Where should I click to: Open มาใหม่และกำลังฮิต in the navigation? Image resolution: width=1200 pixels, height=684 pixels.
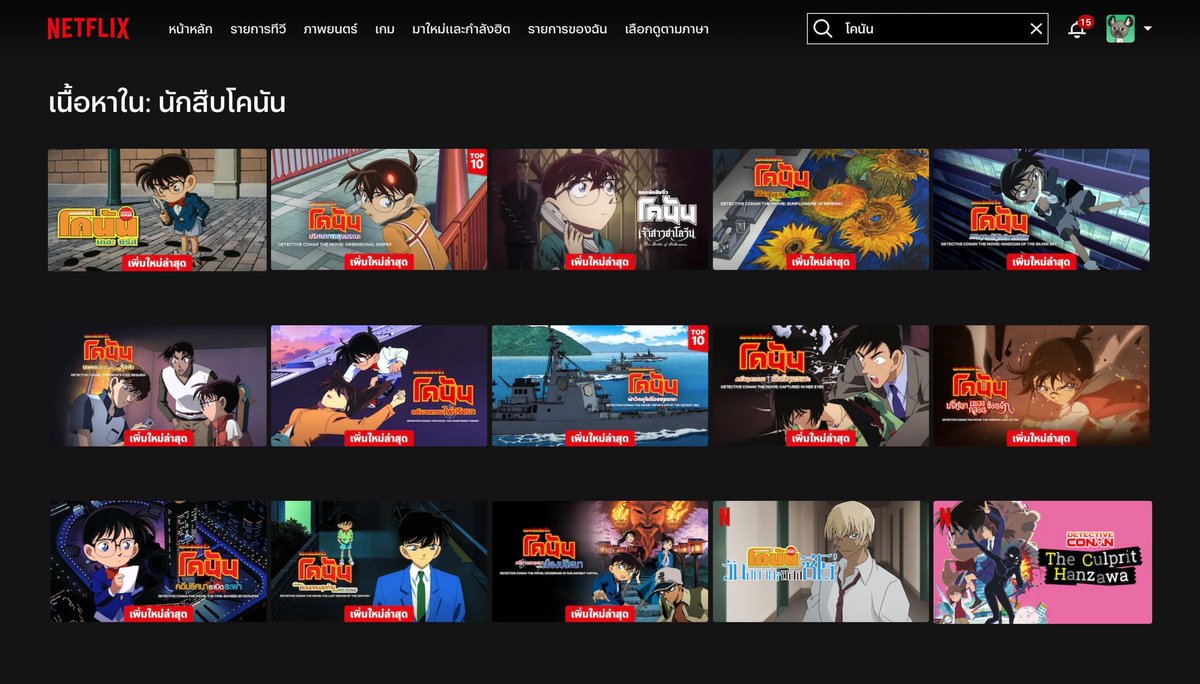pos(461,29)
